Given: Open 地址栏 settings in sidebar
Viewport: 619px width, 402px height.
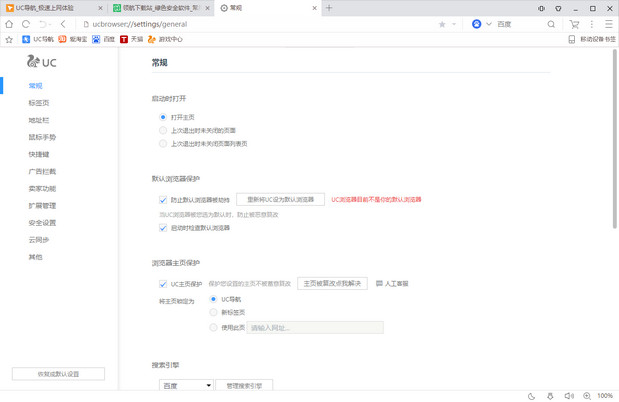Looking at the screenshot, I should 39,120.
